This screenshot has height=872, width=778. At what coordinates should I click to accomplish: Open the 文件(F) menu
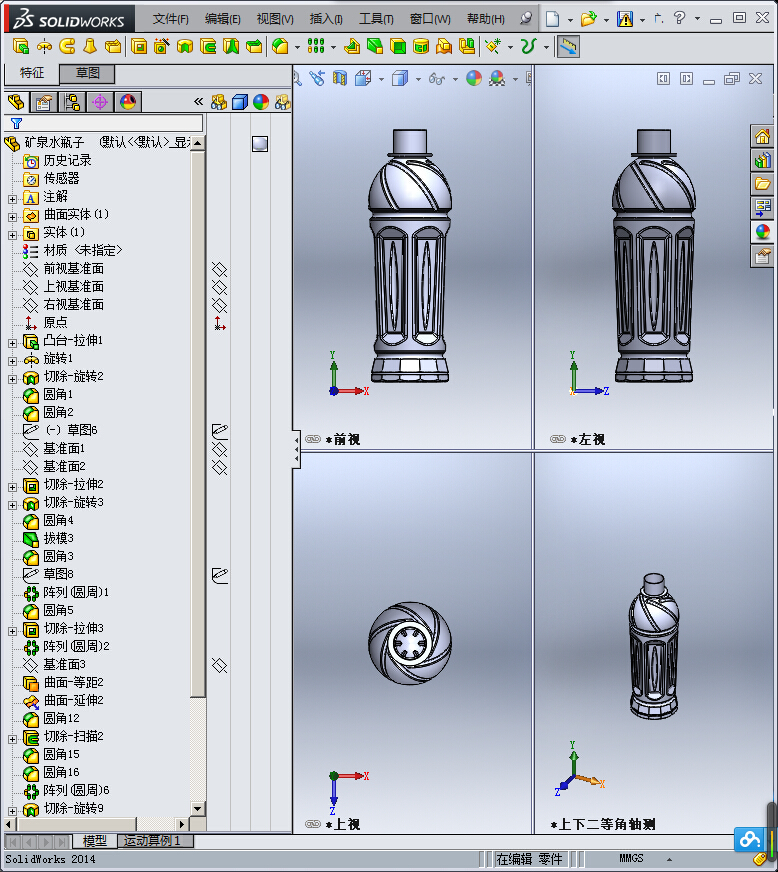tap(170, 19)
